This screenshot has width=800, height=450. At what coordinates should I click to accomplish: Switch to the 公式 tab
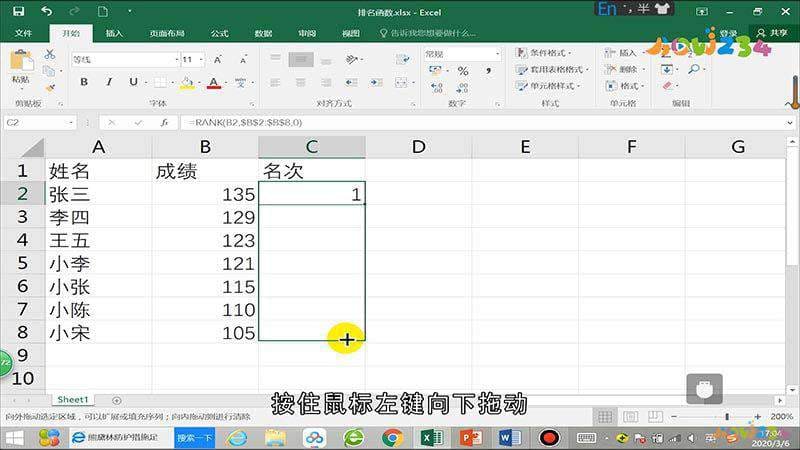tap(219, 33)
